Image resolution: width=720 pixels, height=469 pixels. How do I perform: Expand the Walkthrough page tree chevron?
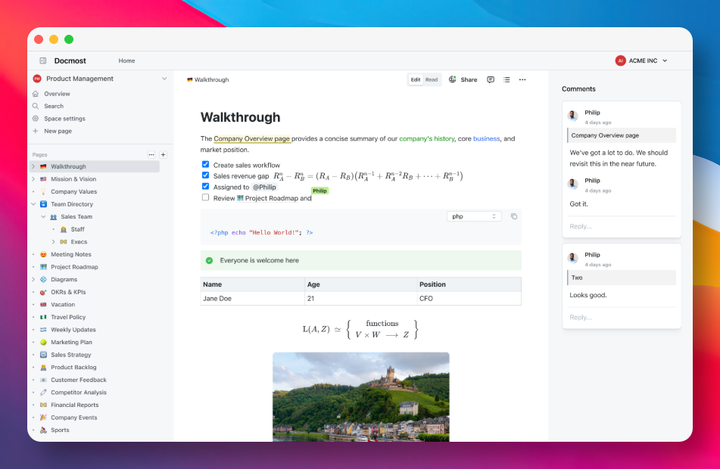click(34, 166)
